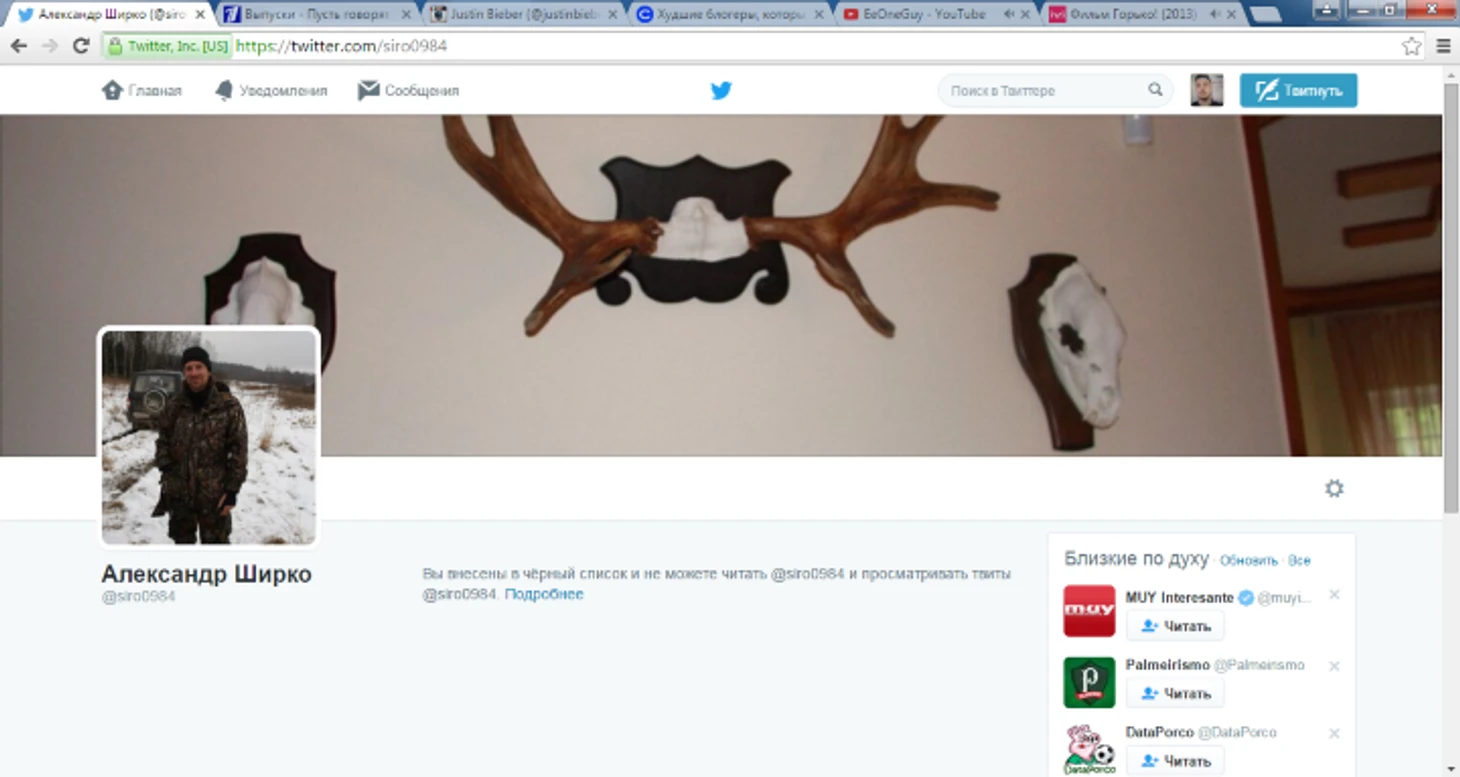The height and width of the screenshot is (777, 1460).
Task: Open the profile photo of Александр Ширко
Action: (x=209, y=437)
